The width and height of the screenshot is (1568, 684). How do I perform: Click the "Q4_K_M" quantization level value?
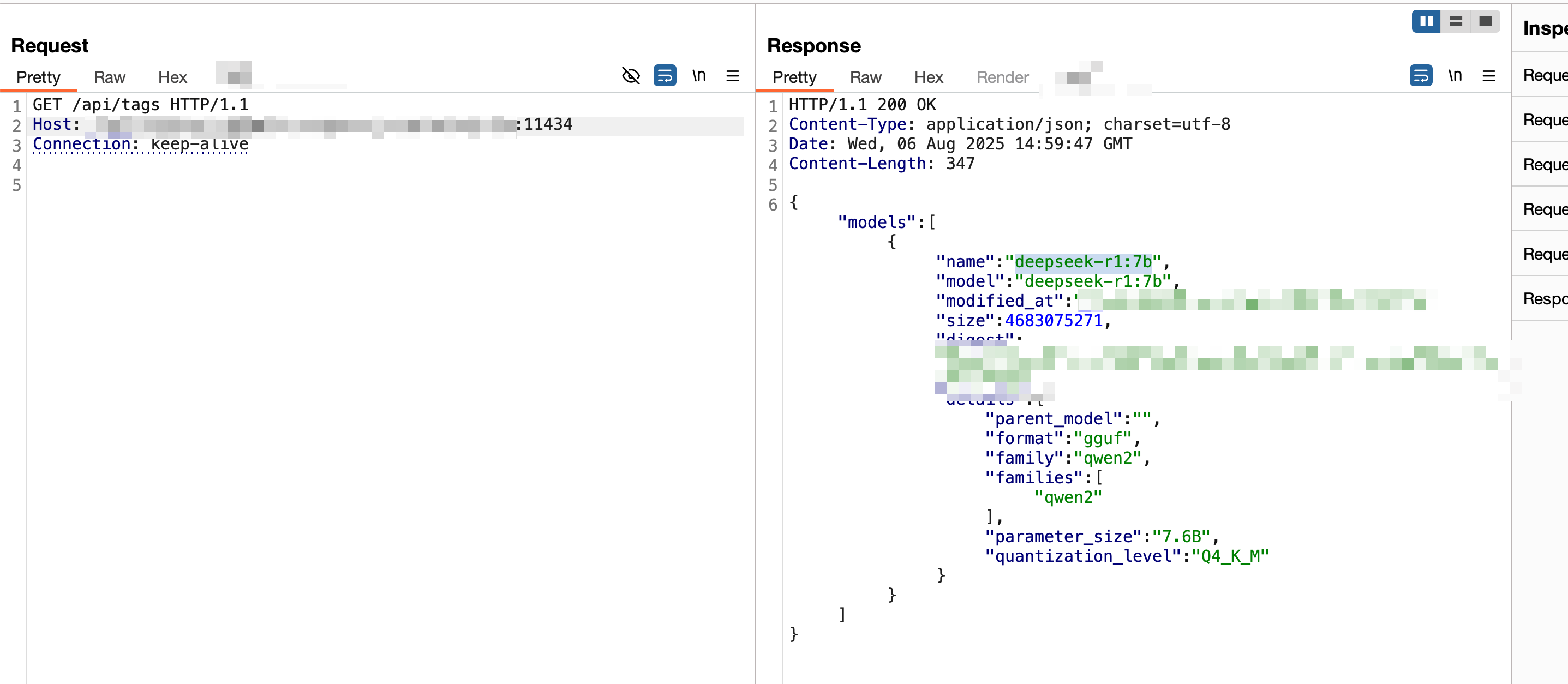point(1230,557)
